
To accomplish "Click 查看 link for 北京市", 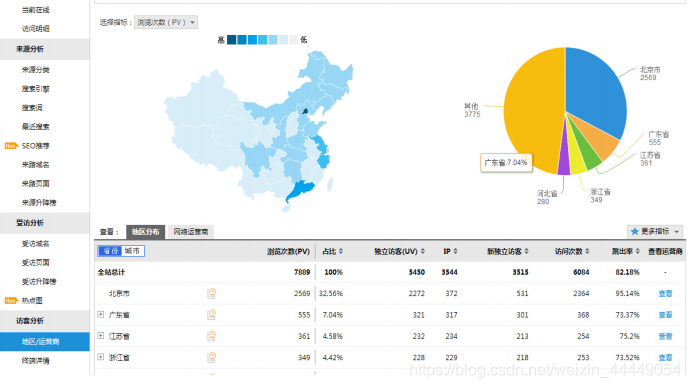I will [x=665, y=293].
